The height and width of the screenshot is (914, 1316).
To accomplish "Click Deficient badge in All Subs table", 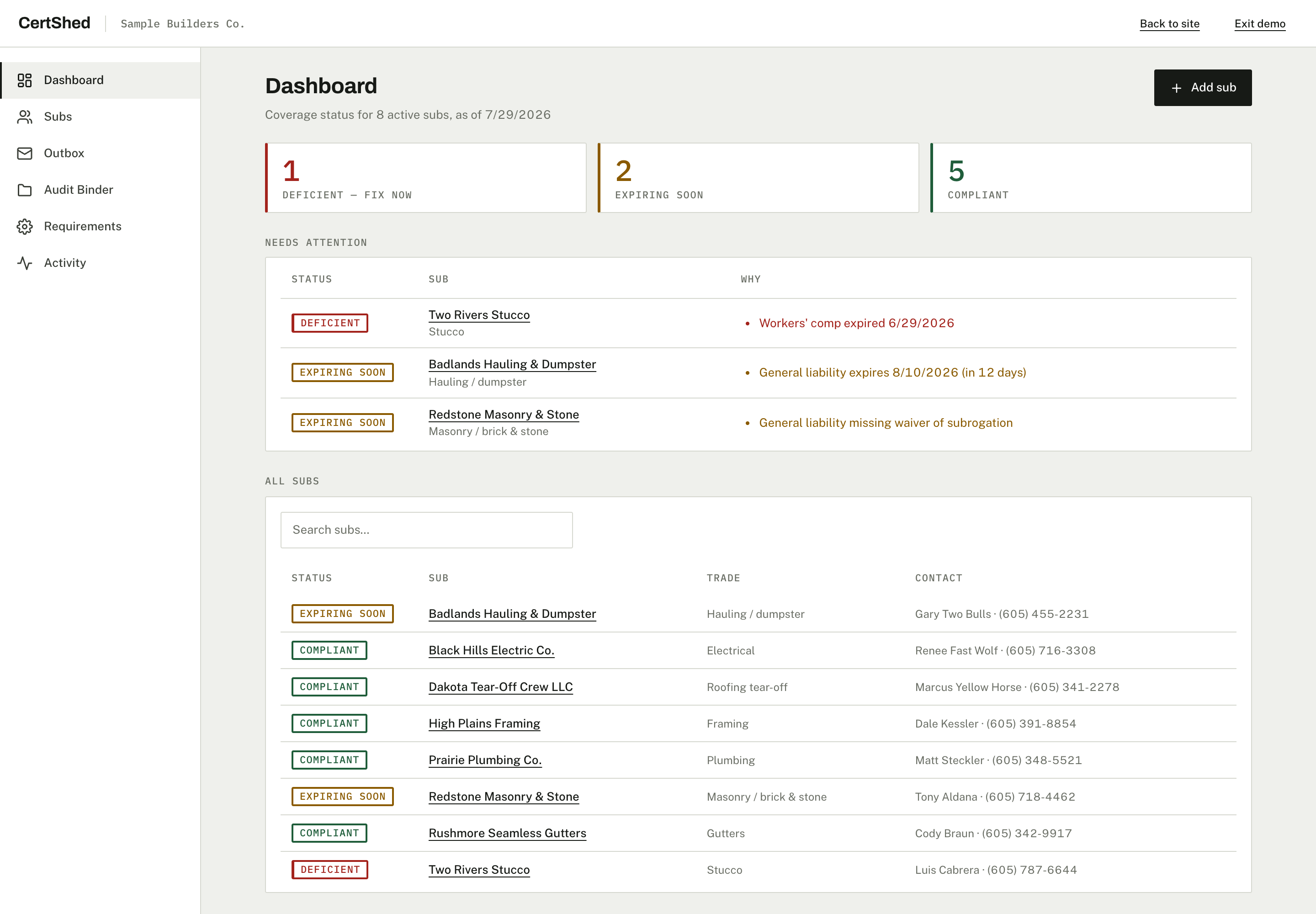I will pyautogui.click(x=330, y=870).
